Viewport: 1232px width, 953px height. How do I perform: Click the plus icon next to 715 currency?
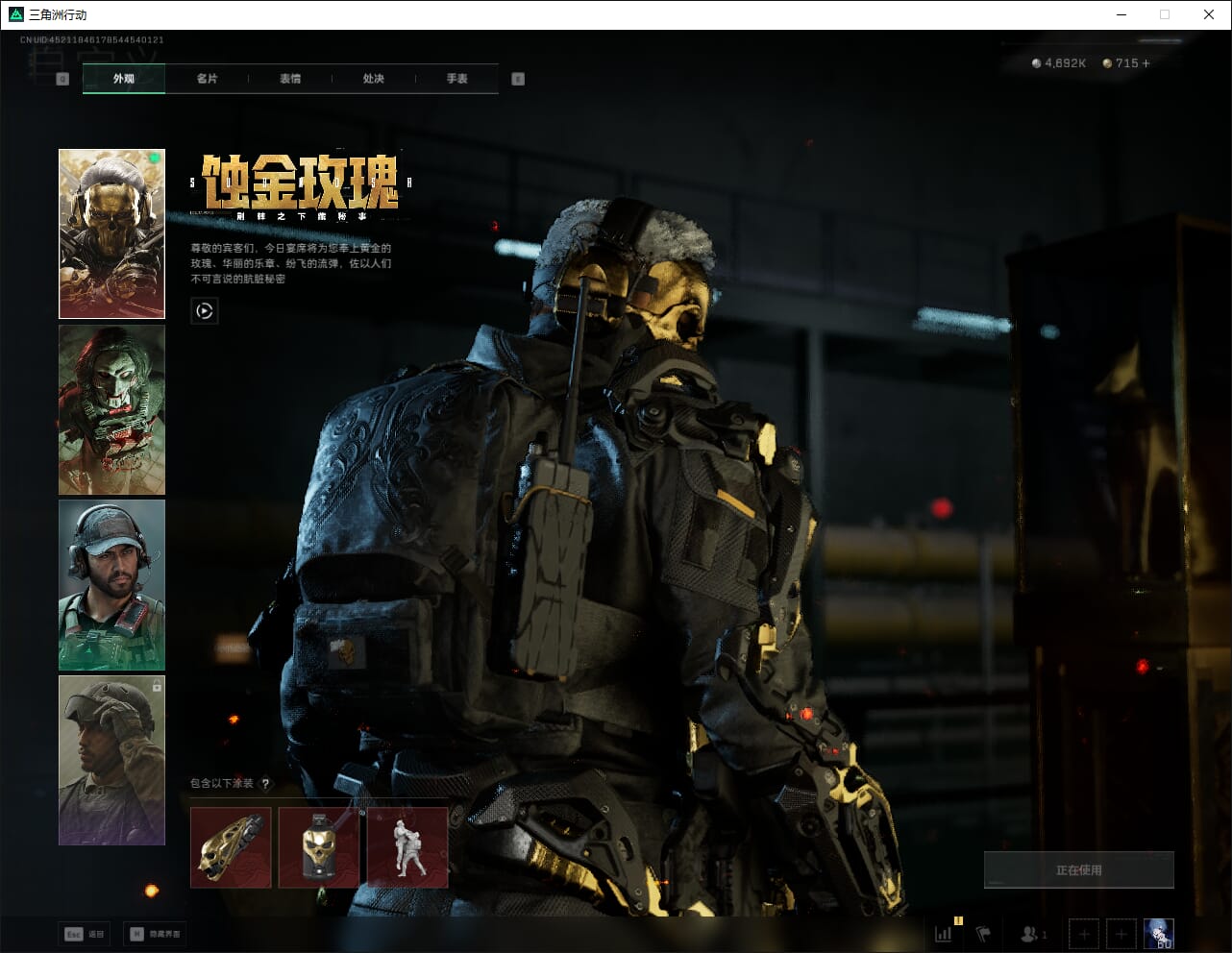coord(1146,63)
